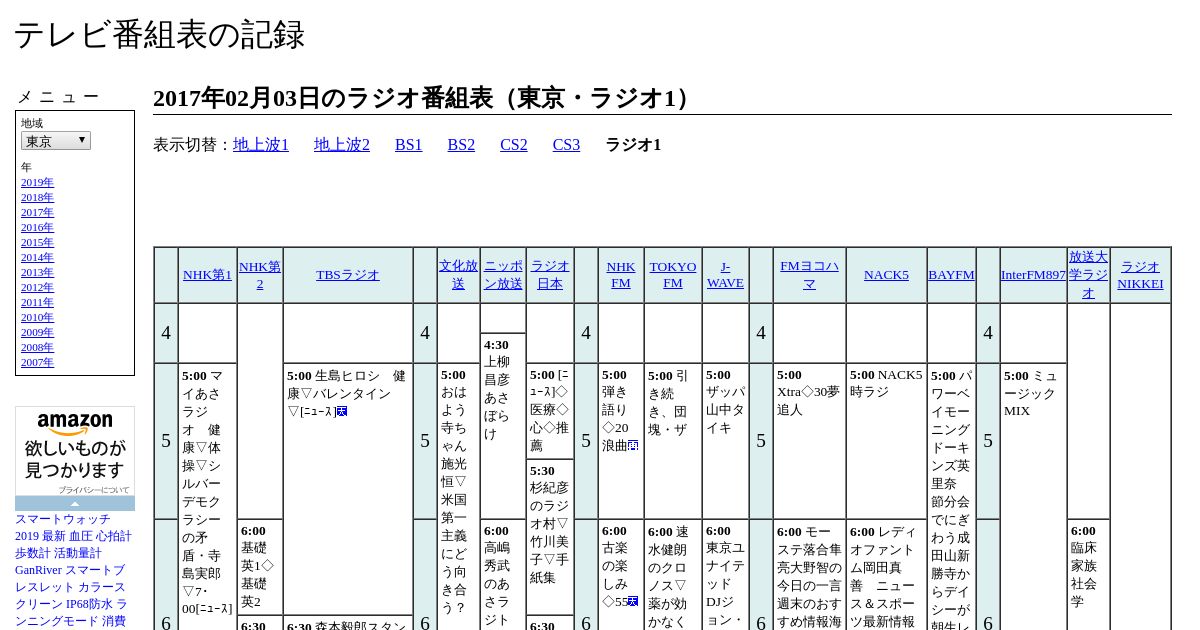1200x630 pixels.
Task: Open the NHK FM station link
Action: pyautogui.click(x=621, y=275)
